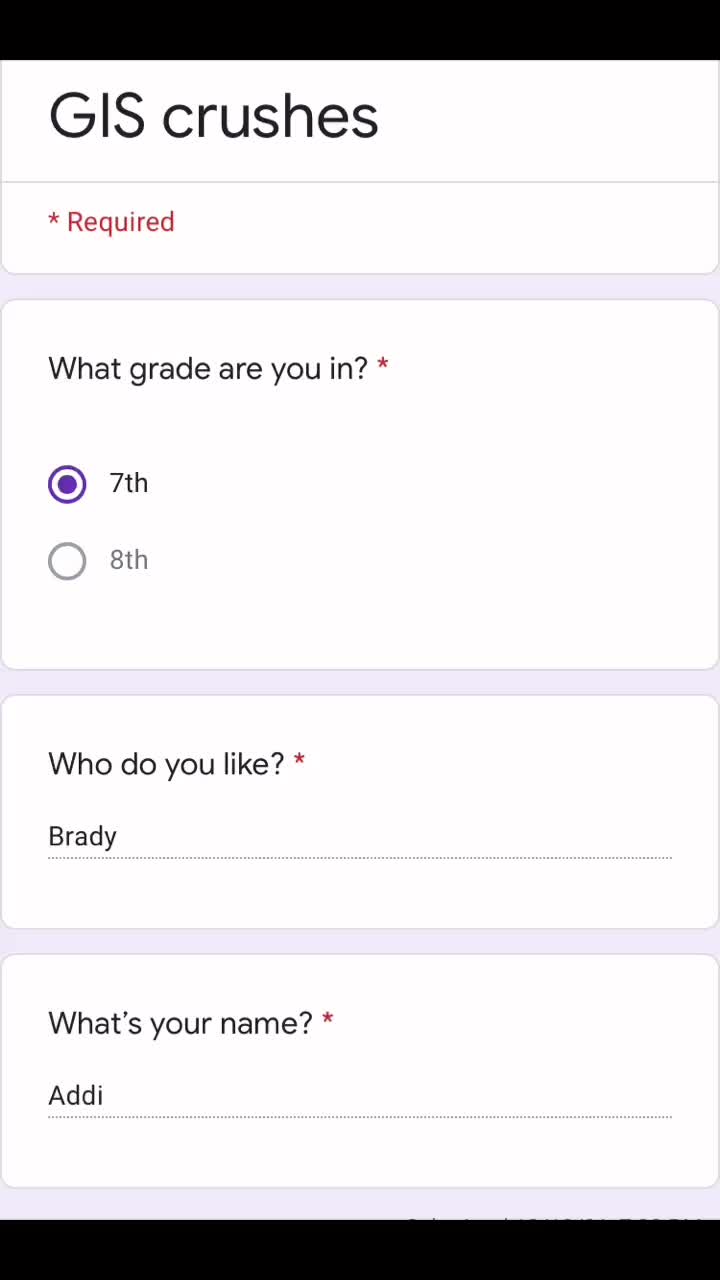This screenshot has width=720, height=1280.
Task: Select the 7th grade radio button
Action: pyautogui.click(x=67, y=484)
